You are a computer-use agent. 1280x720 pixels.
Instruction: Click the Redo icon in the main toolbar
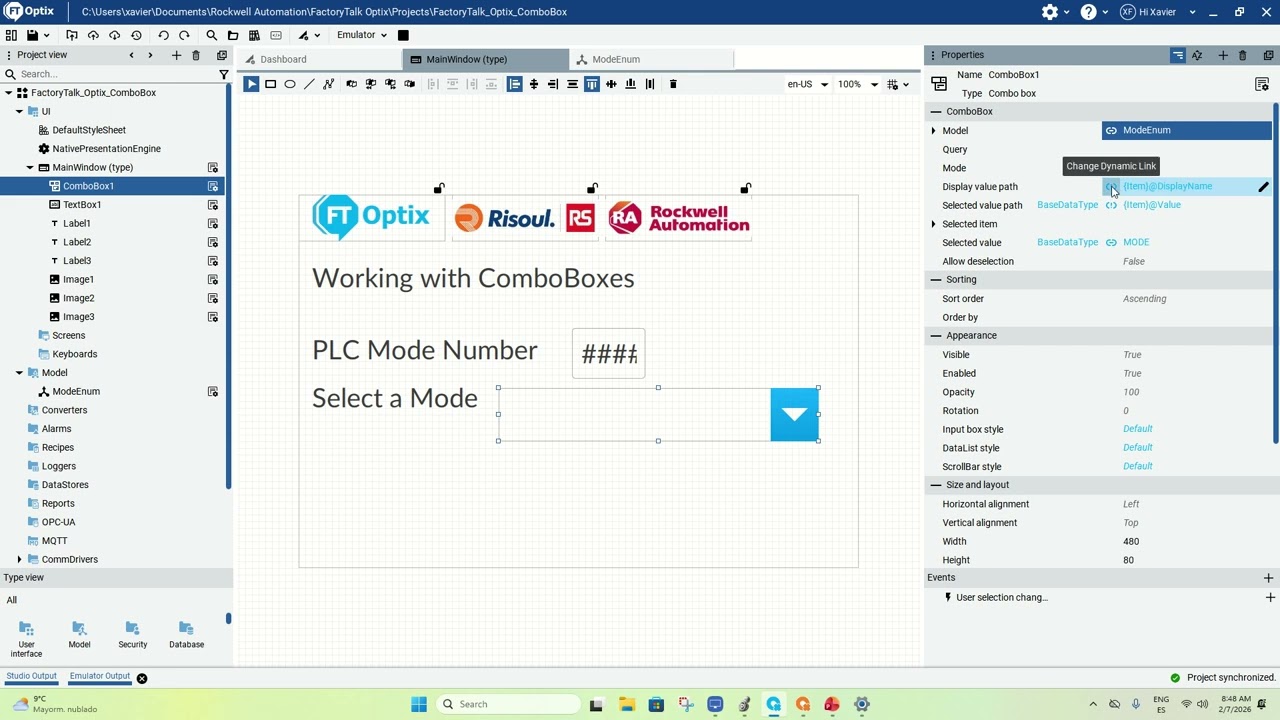click(184, 35)
